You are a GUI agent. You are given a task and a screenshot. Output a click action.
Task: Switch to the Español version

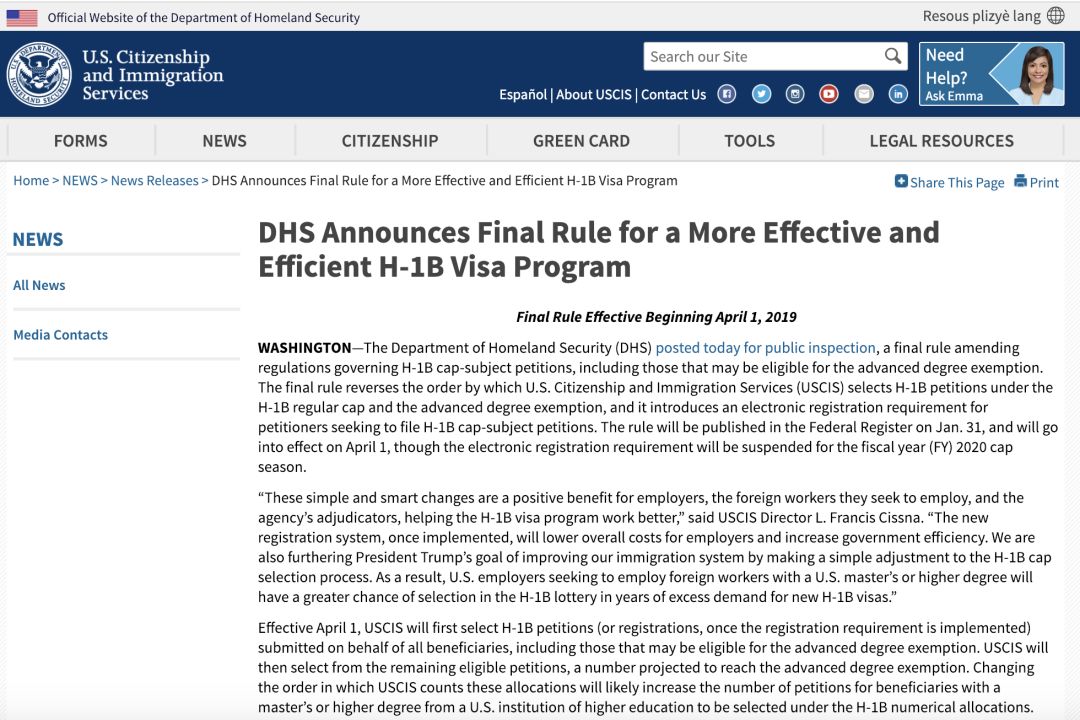[x=523, y=94]
